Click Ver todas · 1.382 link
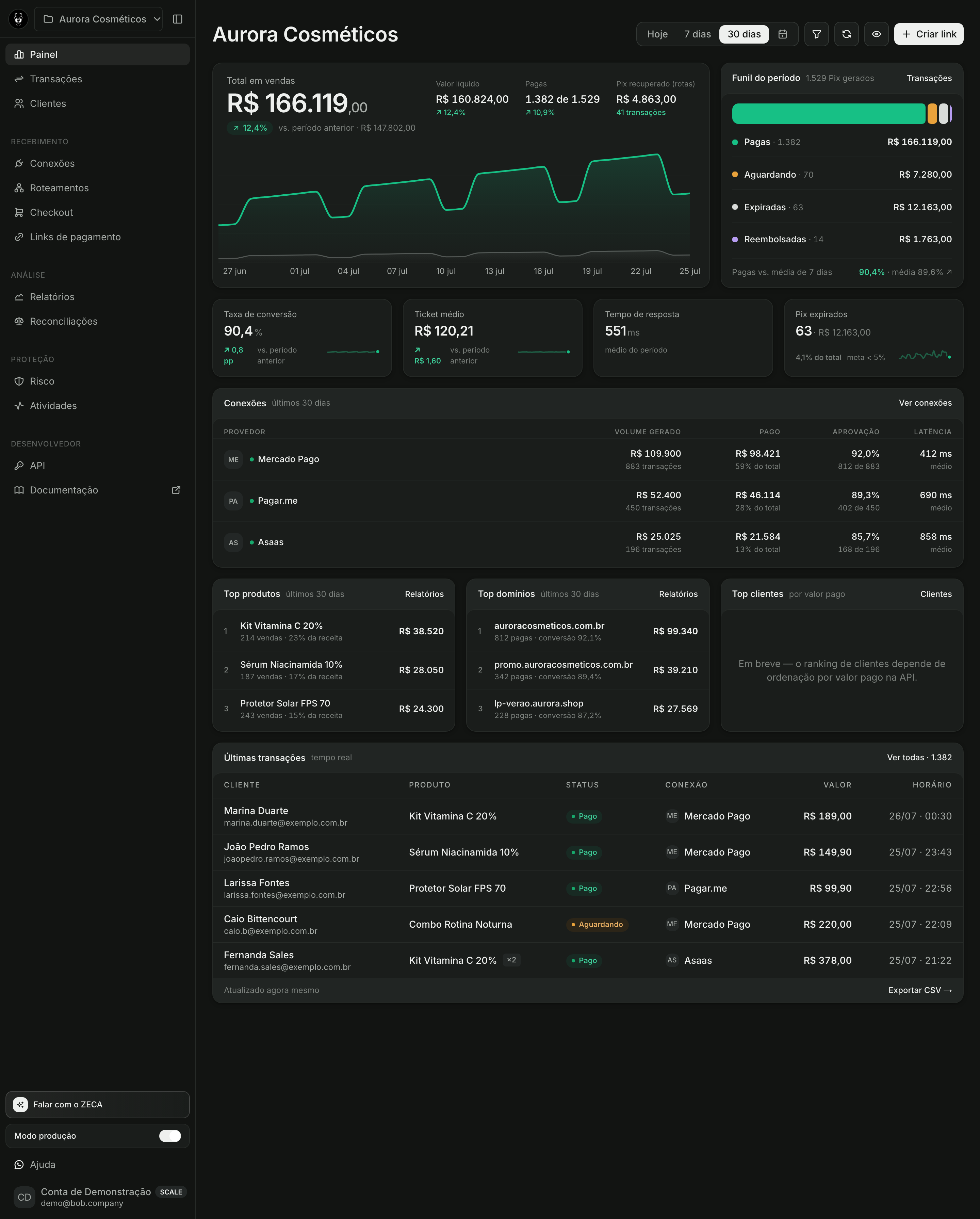This screenshot has width=980, height=1219. 919,758
